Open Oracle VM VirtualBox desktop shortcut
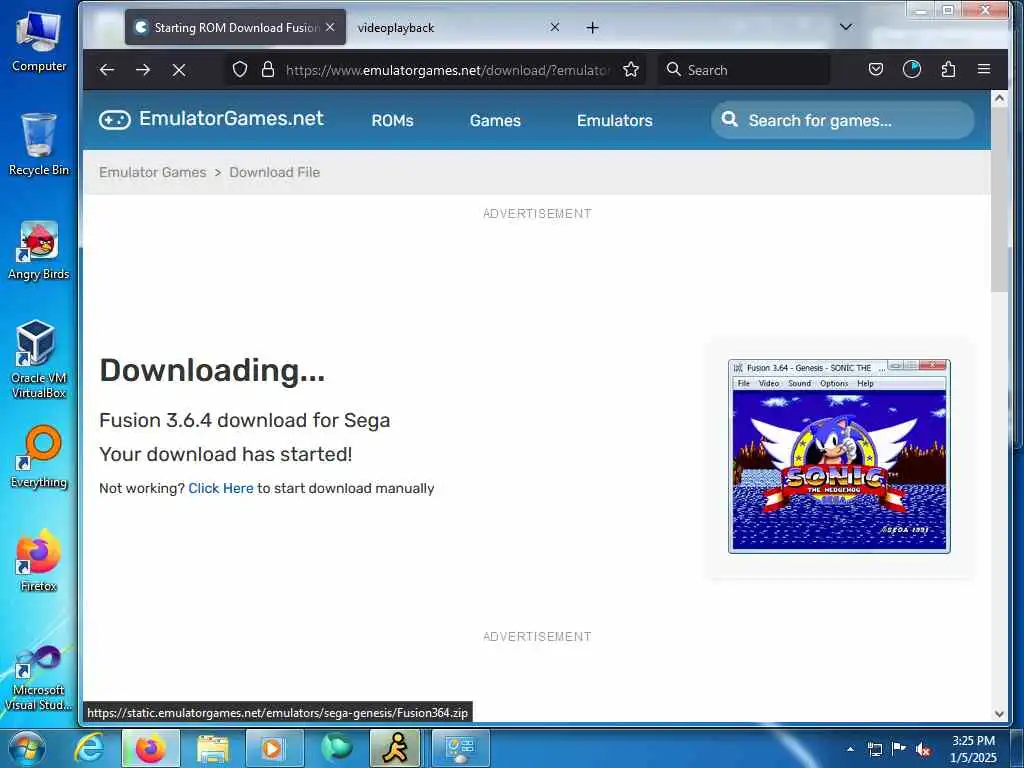 [39, 359]
